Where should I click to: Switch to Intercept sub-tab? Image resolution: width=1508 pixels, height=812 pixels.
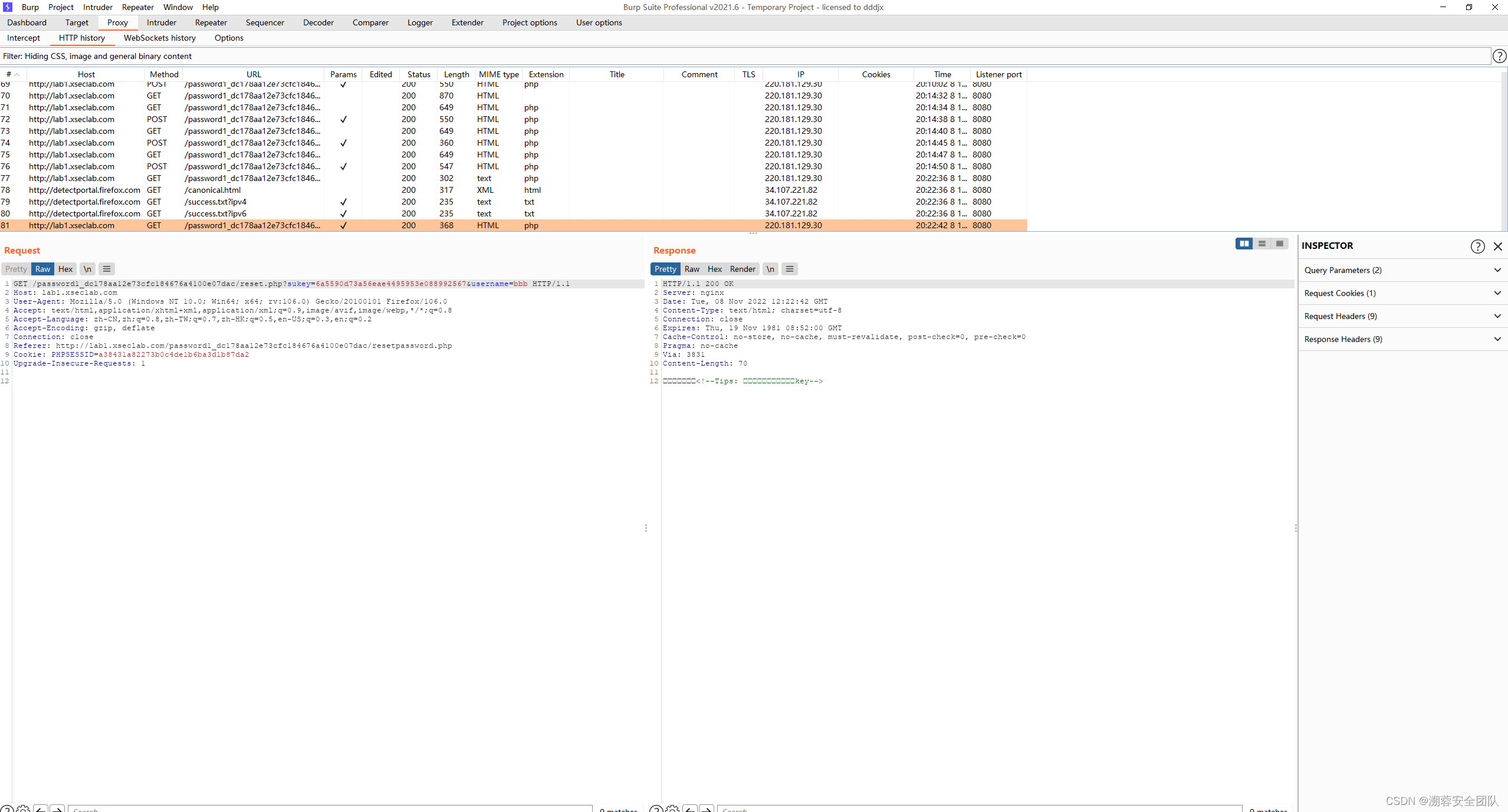click(24, 38)
